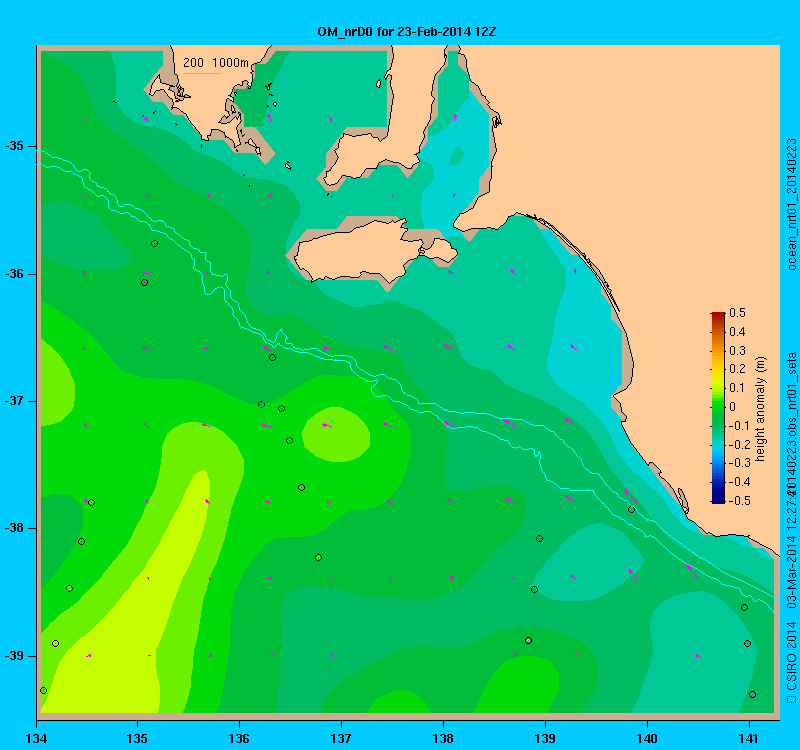The image size is (800, 750).
Task: Click the color bar label -0.4
Action: click(x=739, y=482)
